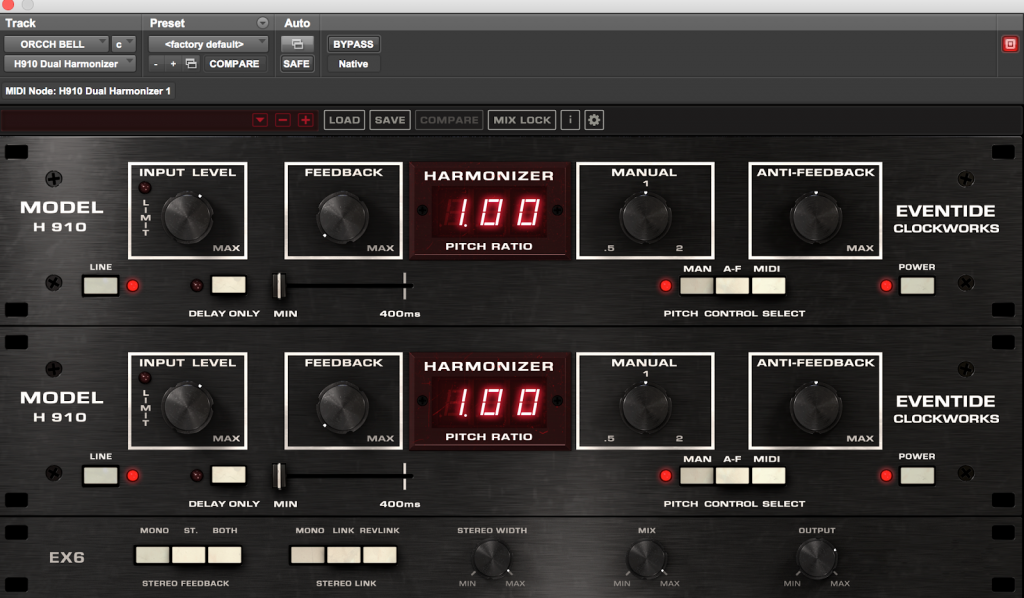
Task: Select MAN pitch control on the lower unit
Action: coord(697,476)
